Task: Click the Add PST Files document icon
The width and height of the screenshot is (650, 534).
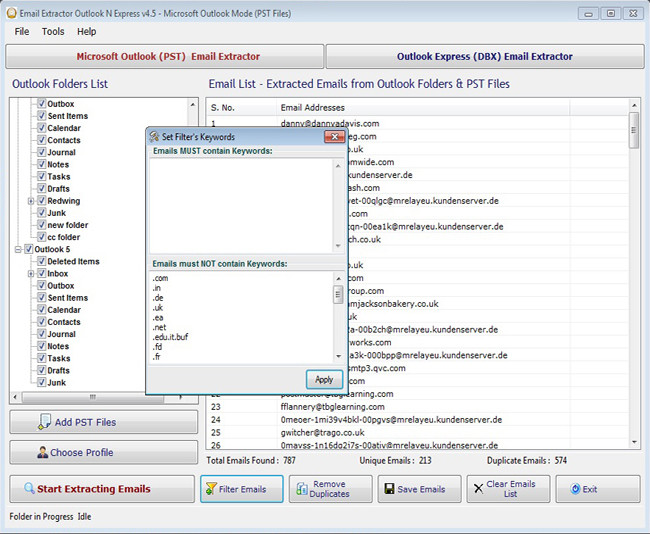Action: coord(44,422)
